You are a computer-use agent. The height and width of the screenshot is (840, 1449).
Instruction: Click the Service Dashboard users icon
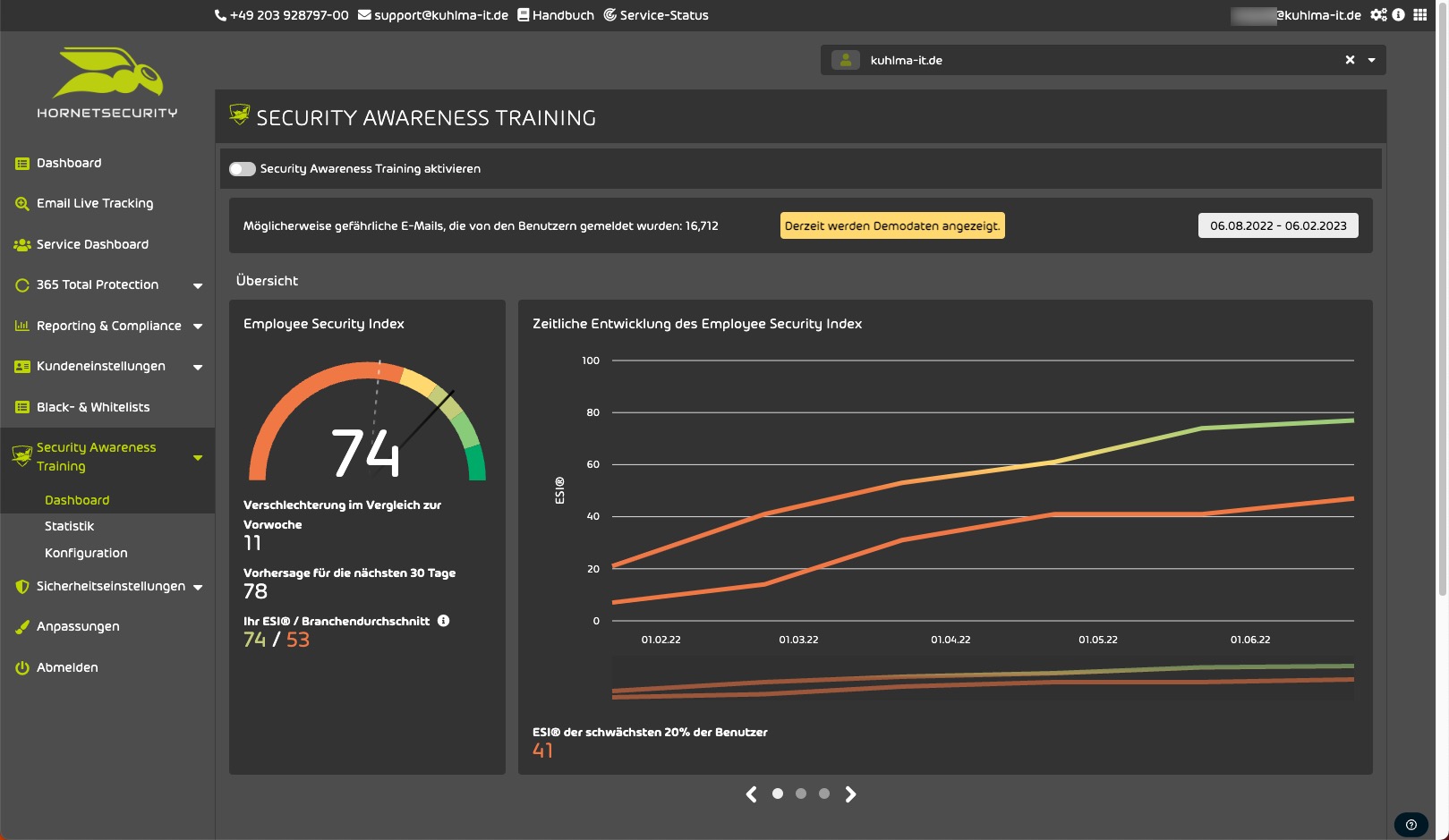pos(22,245)
